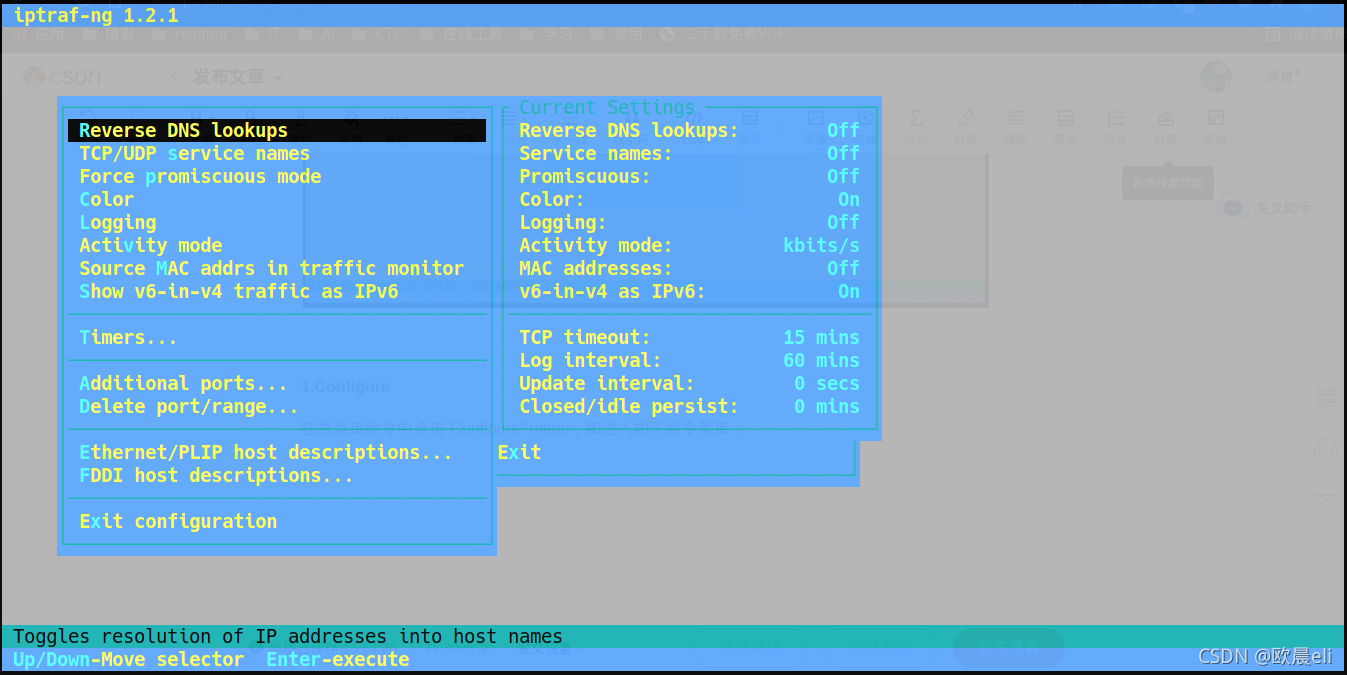Click the iptraf-ng 1.2.1 title text
Screen dimensions: 1347x675
pos(96,15)
